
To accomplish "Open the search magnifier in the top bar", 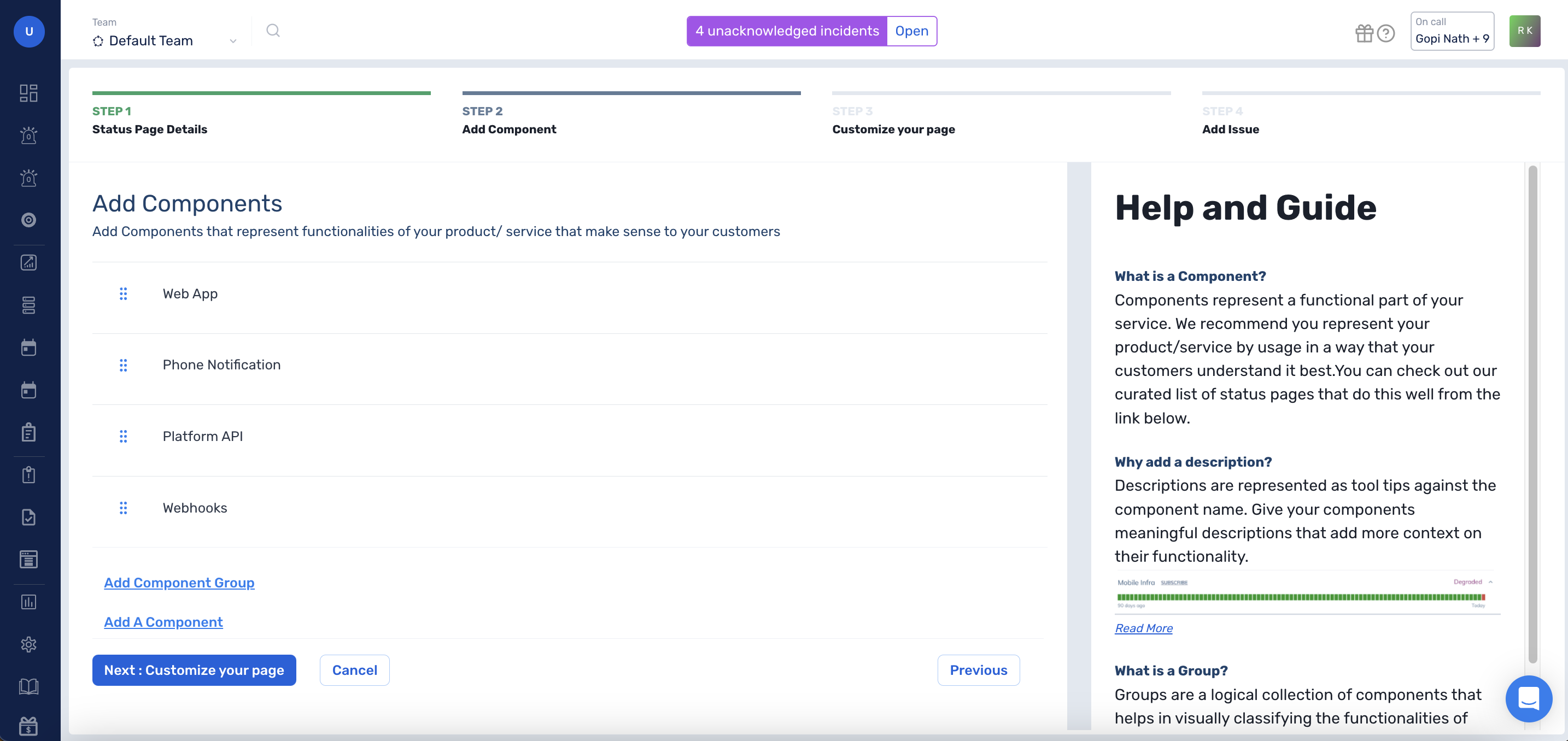I will point(272,31).
